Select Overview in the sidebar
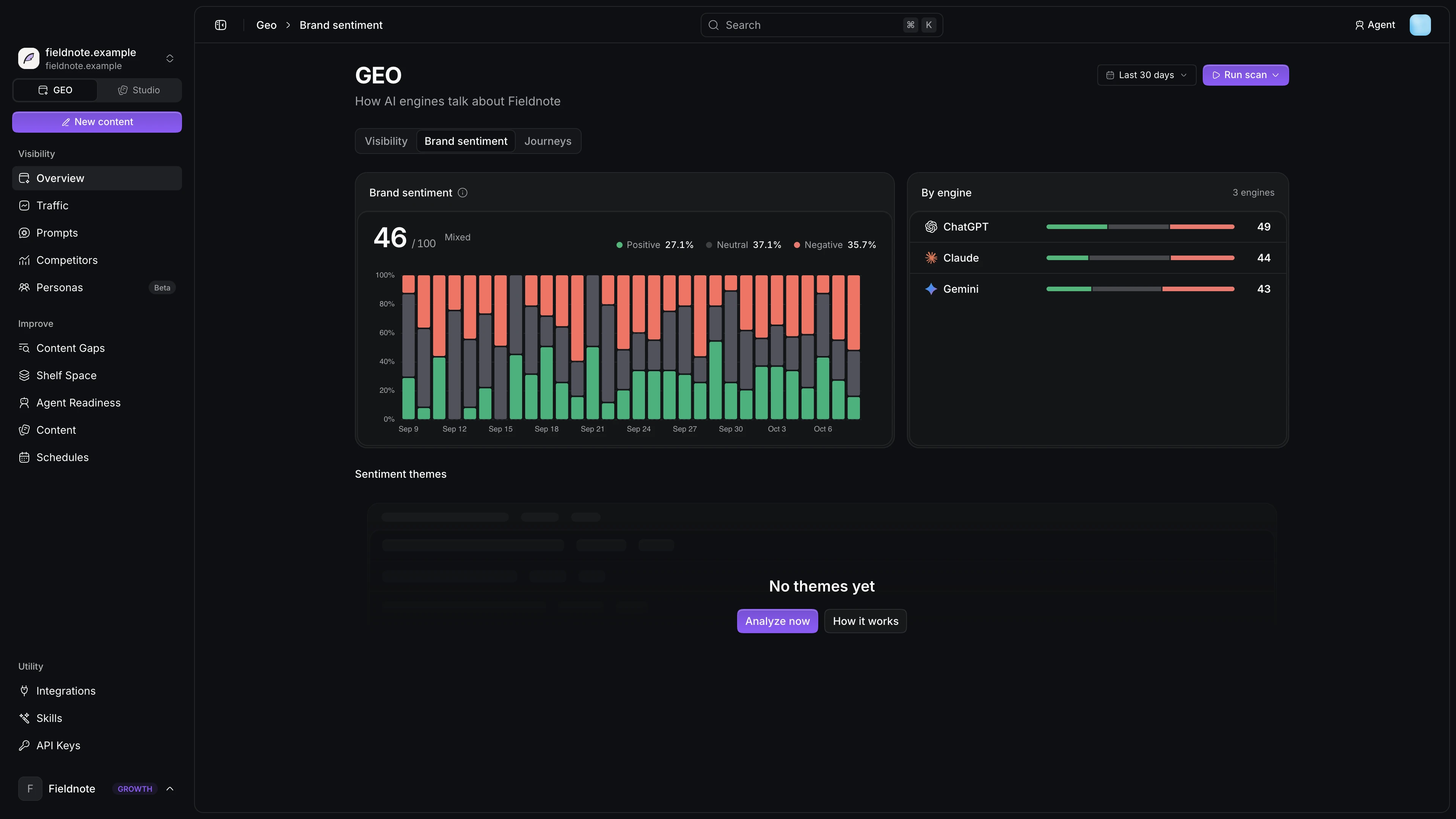The height and width of the screenshot is (819, 1456). pyautogui.click(x=97, y=178)
